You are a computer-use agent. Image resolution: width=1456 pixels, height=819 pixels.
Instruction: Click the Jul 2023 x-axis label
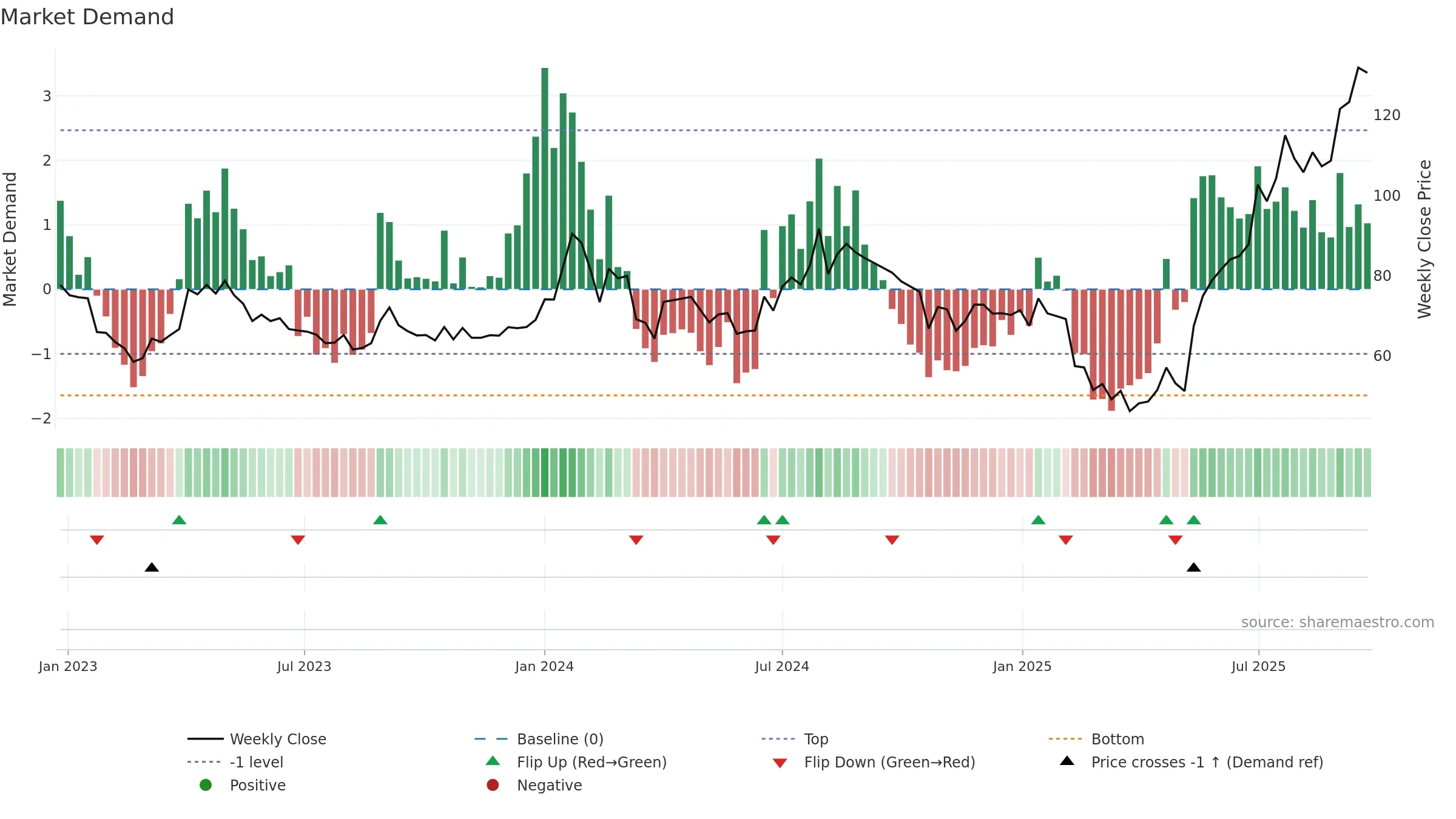click(x=304, y=666)
